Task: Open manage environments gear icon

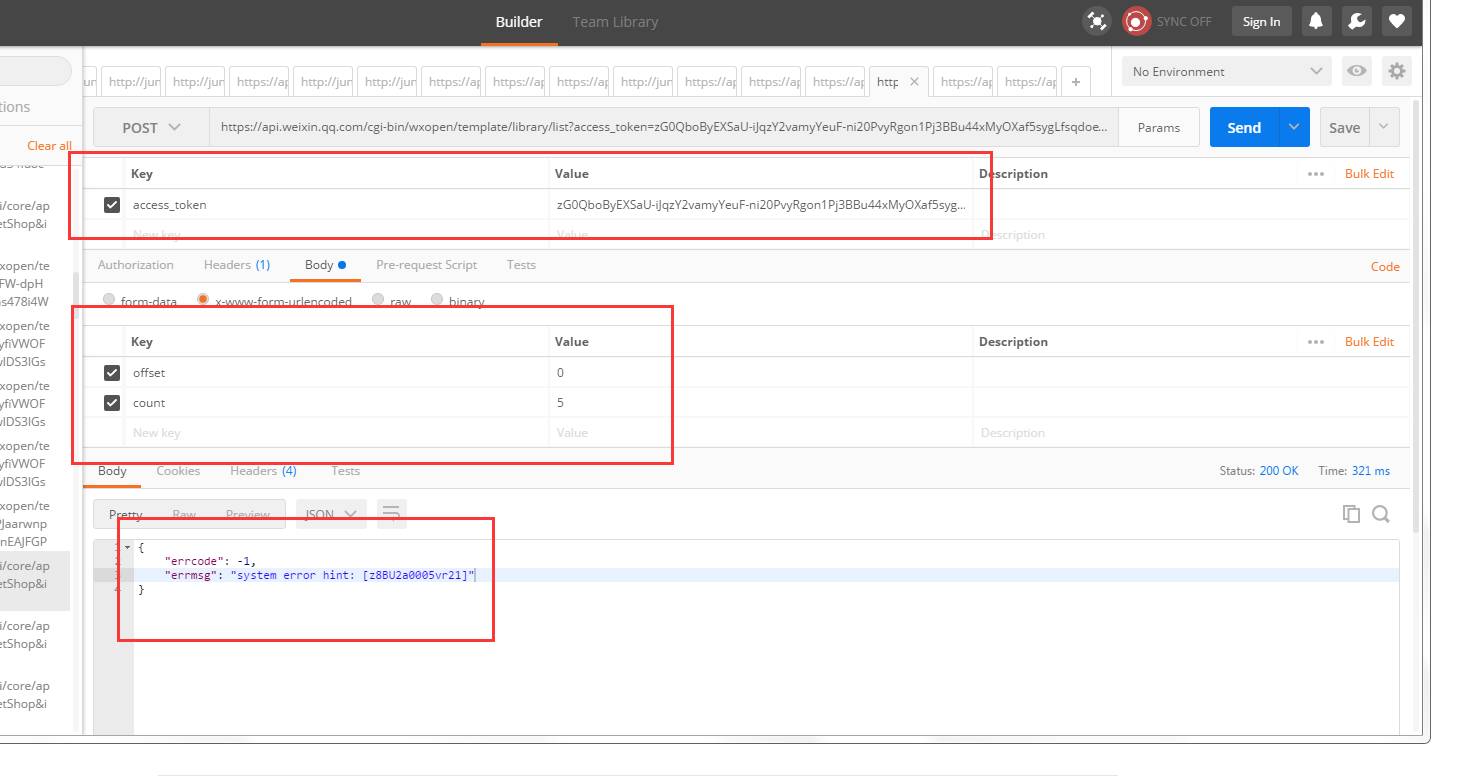Action: 1397,71
